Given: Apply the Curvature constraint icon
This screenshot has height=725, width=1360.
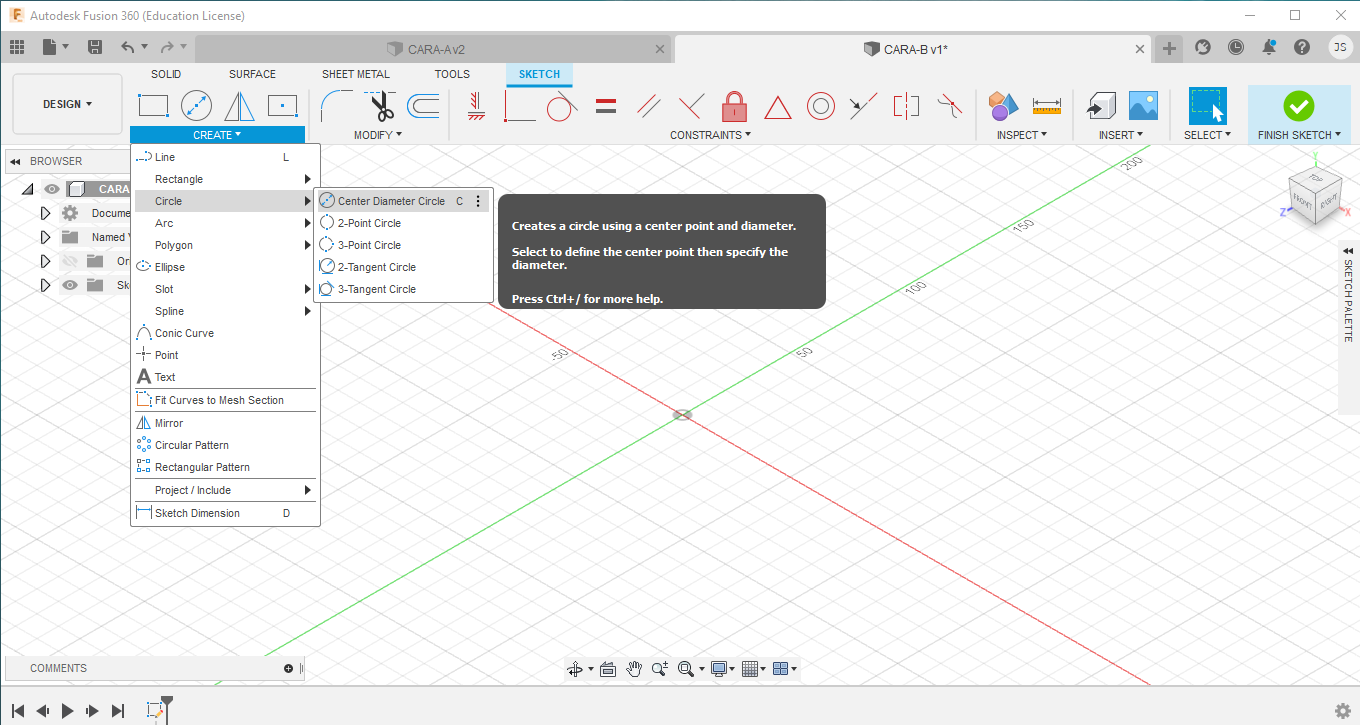Looking at the screenshot, I should pyautogui.click(x=950, y=105).
